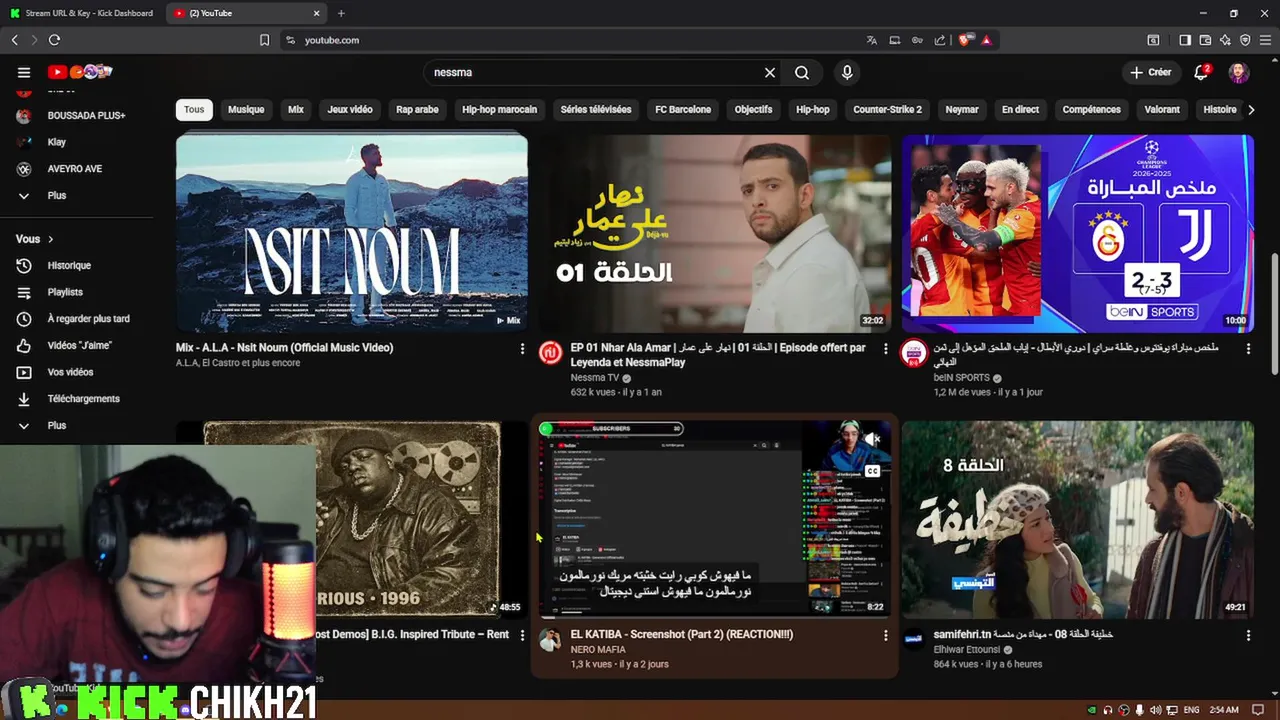Open the browser main menu
This screenshot has height=720, width=1280.
[1265, 40]
